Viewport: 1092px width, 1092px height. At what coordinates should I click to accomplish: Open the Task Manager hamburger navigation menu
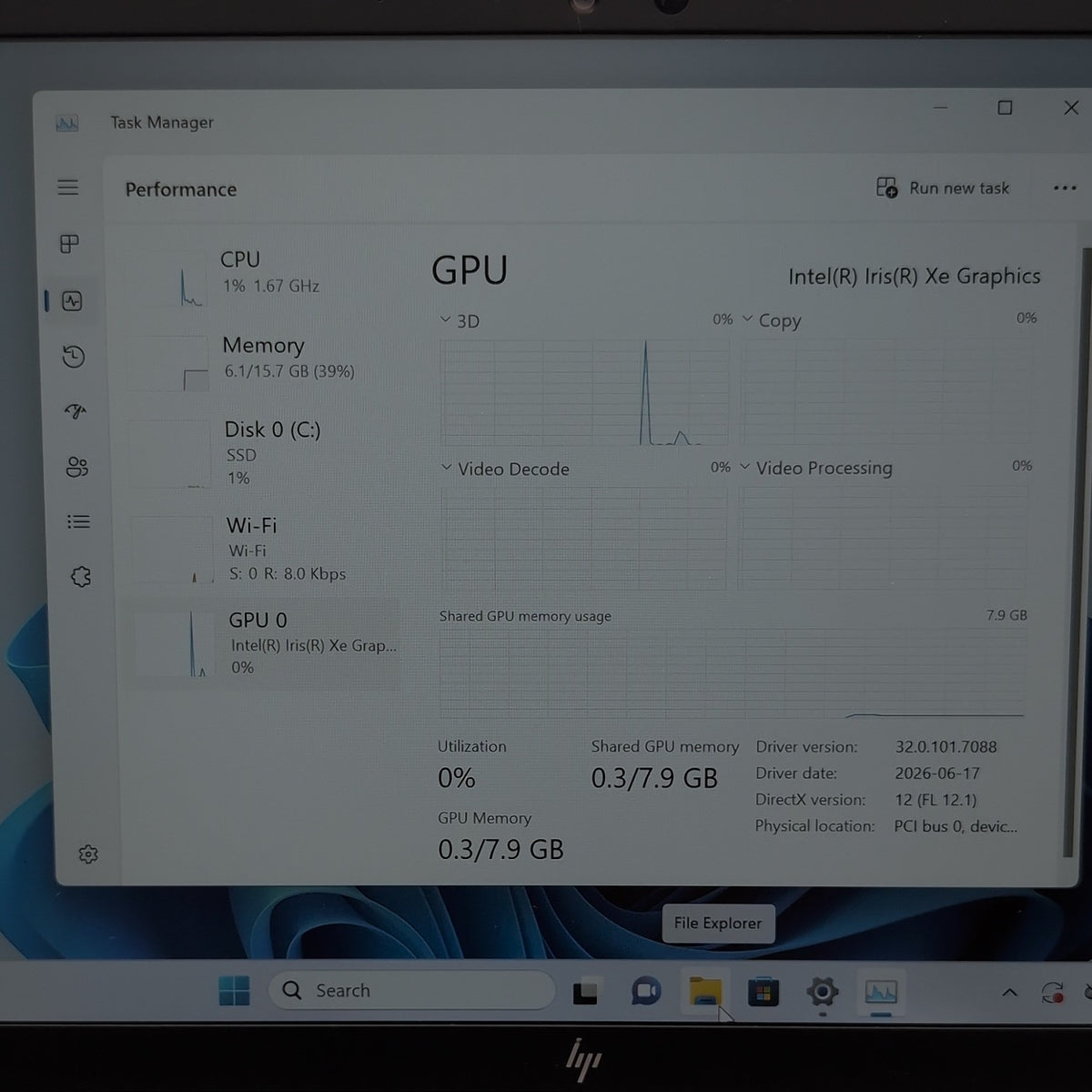tap(68, 187)
